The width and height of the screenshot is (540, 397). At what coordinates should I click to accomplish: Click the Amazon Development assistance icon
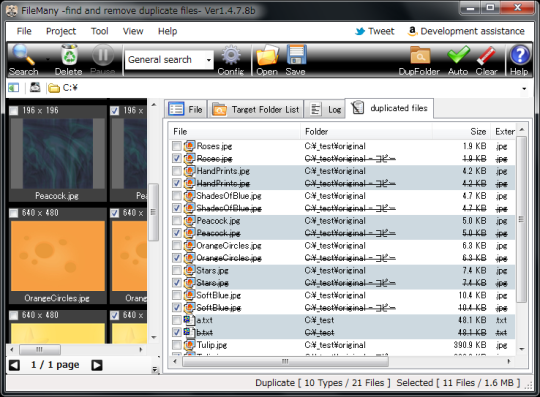[x=412, y=31]
